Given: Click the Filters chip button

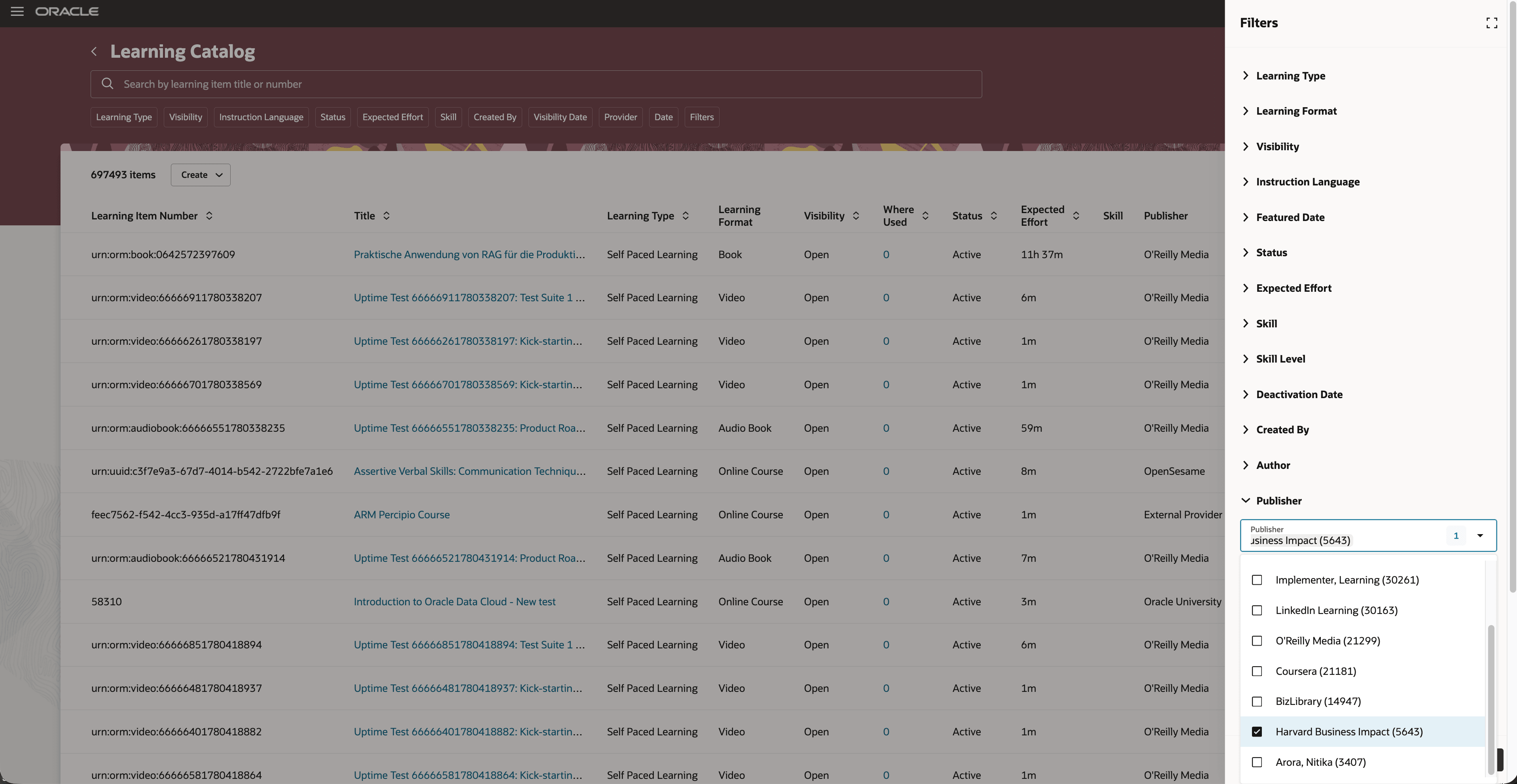Looking at the screenshot, I should click(701, 117).
